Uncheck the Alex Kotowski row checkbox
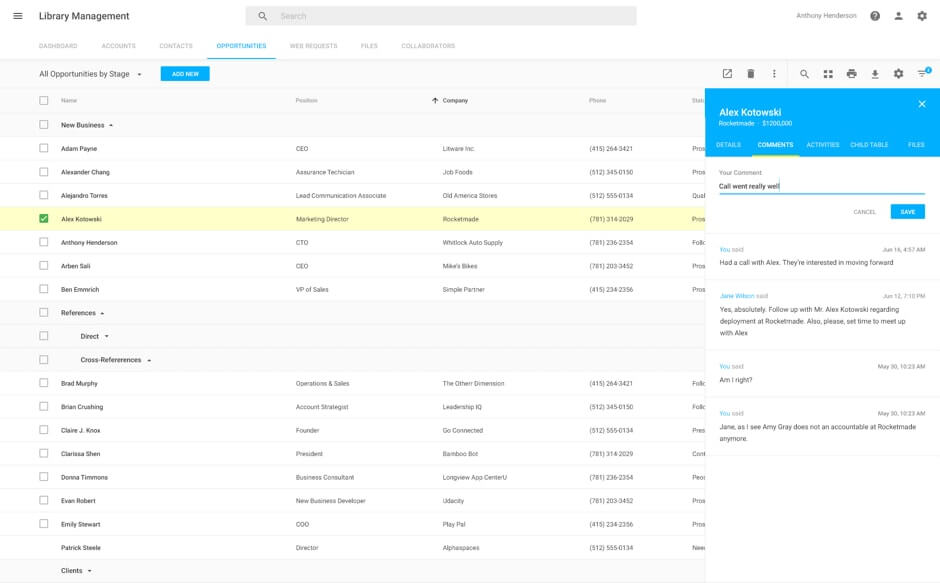This screenshot has height=583, width=940. click(x=43, y=218)
